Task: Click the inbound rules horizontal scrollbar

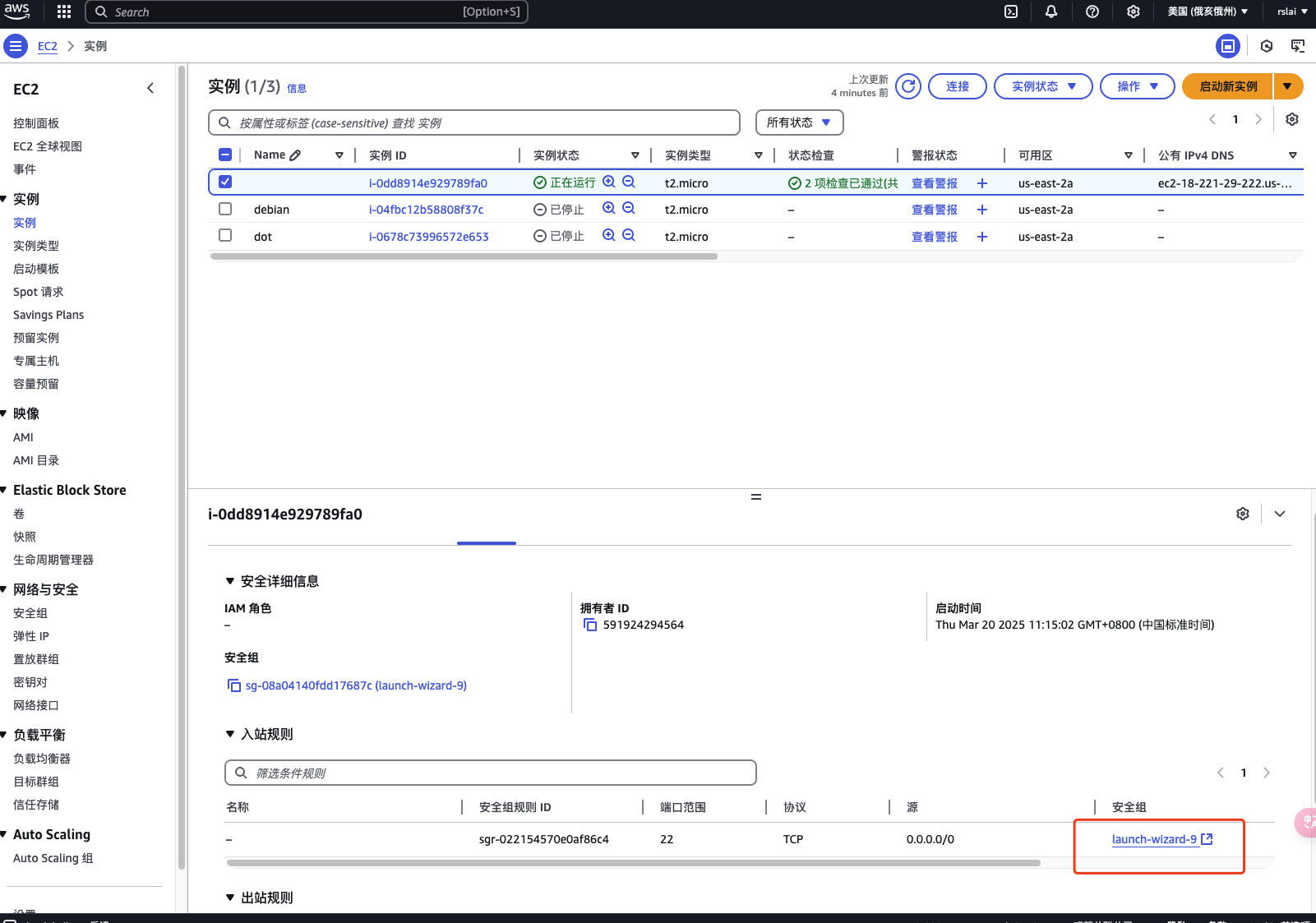Action: (634, 863)
